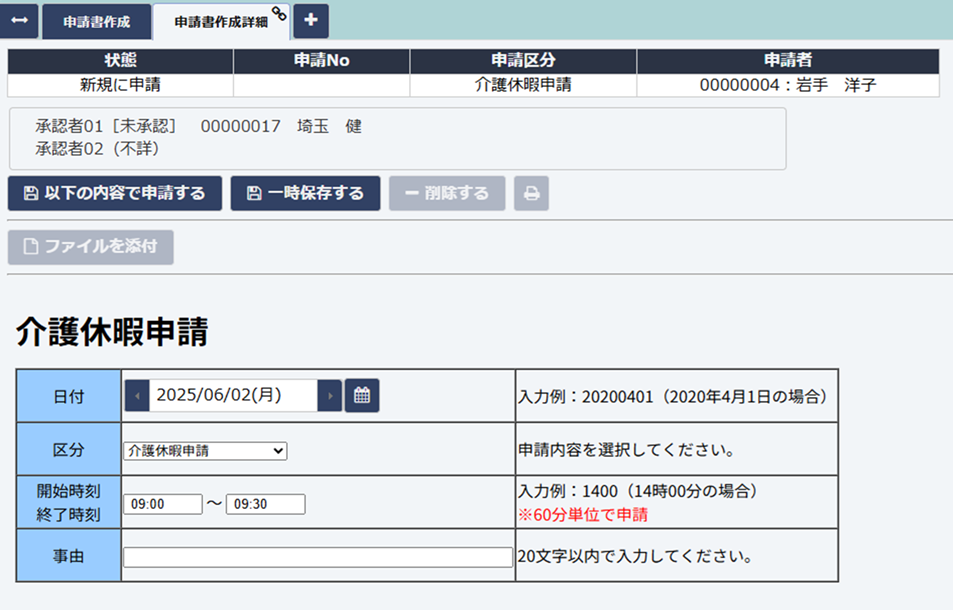The height and width of the screenshot is (610, 953).
Task: Attach a file via ファイルを添付
Action: 91,247
